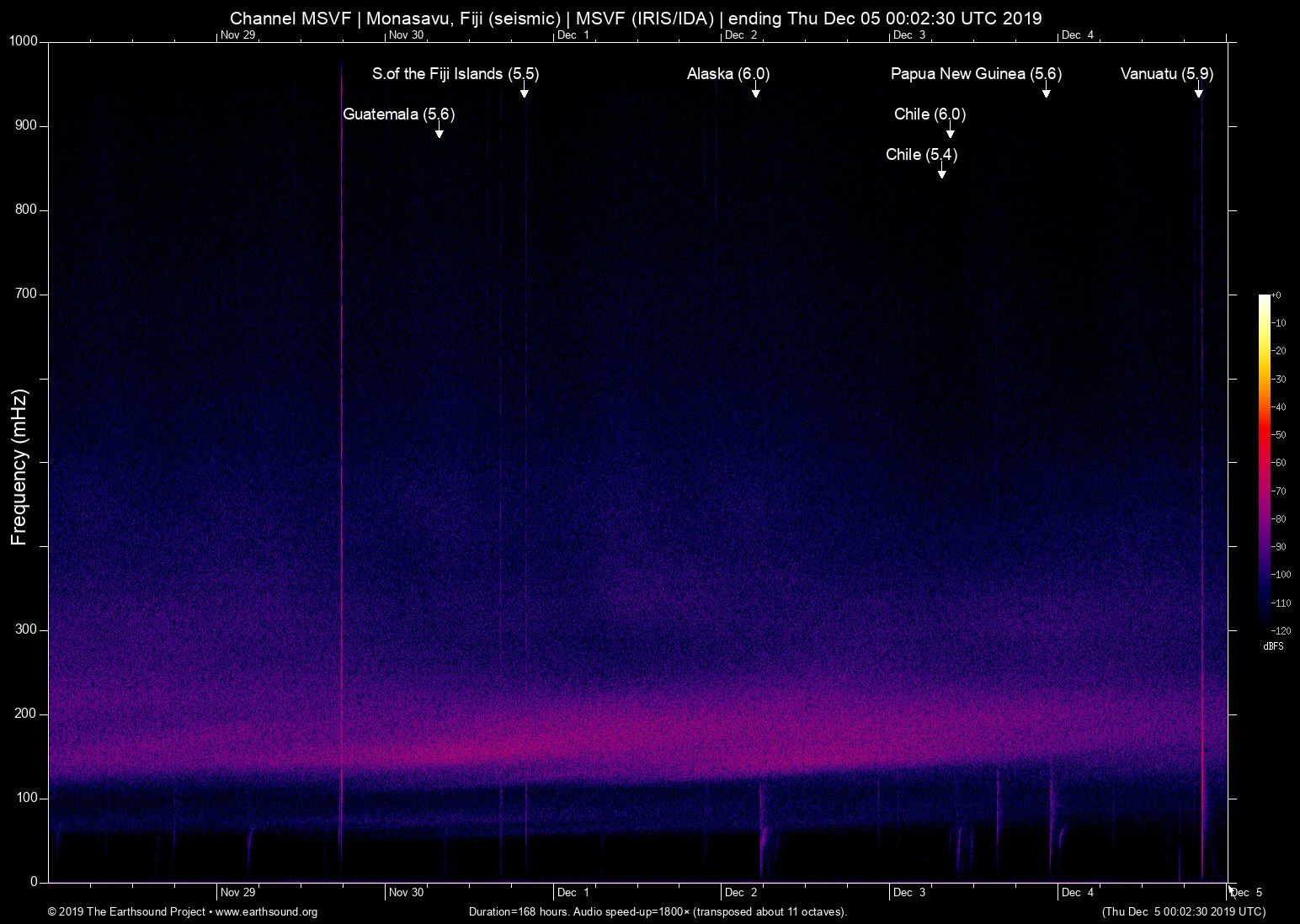This screenshot has height=924, width=1300.
Task: Open the www.earthsound.org link in the footer
Action: pos(266,912)
